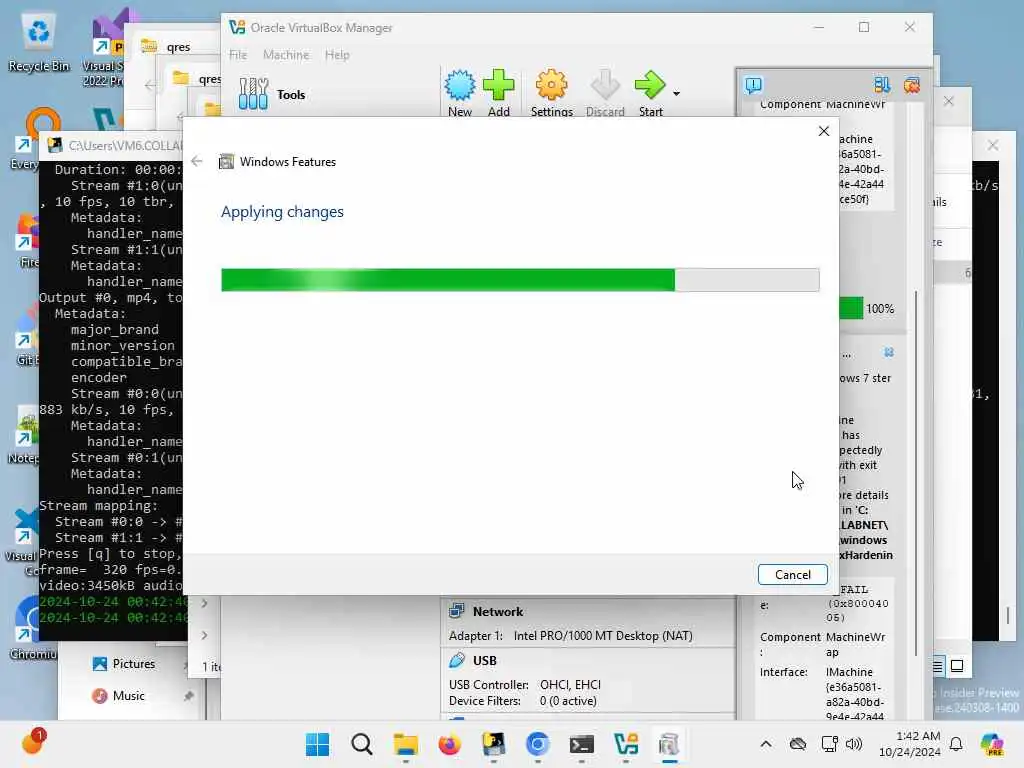
Task: Expand the Start button dropdown arrow
Action: pyautogui.click(x=677, y=93)
